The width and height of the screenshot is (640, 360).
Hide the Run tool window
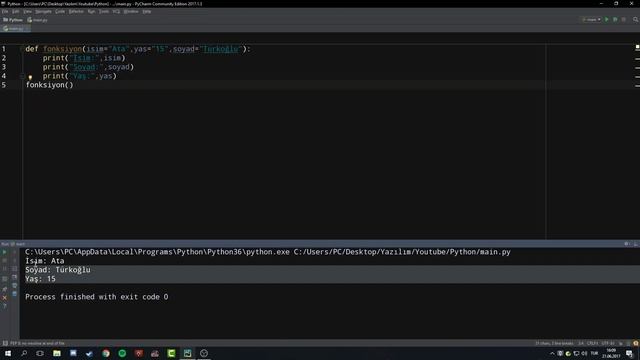point(636,244)
